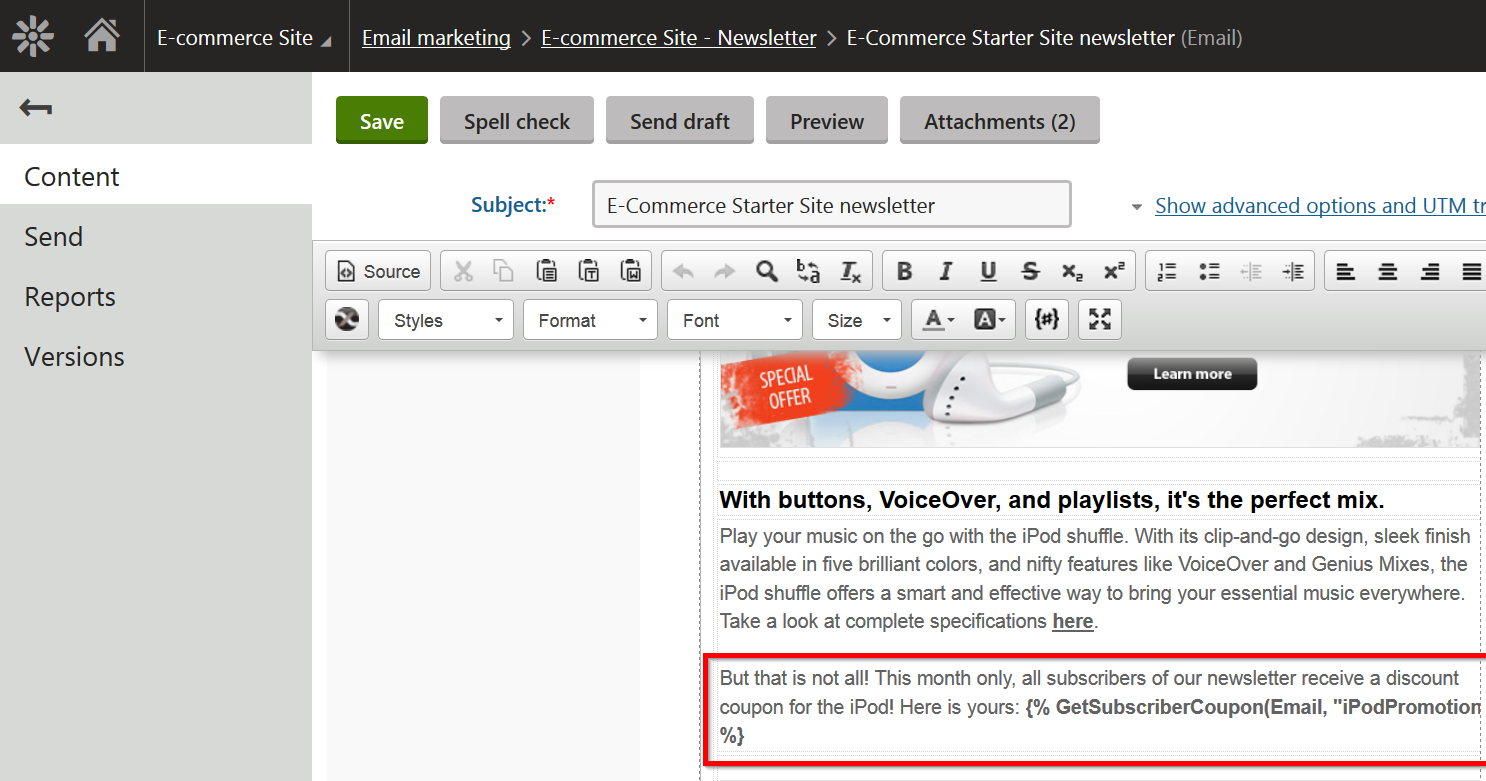This screenshot has width=1486, height=781.
Task: Open the Format dropdown
Action: coord(590,320)
